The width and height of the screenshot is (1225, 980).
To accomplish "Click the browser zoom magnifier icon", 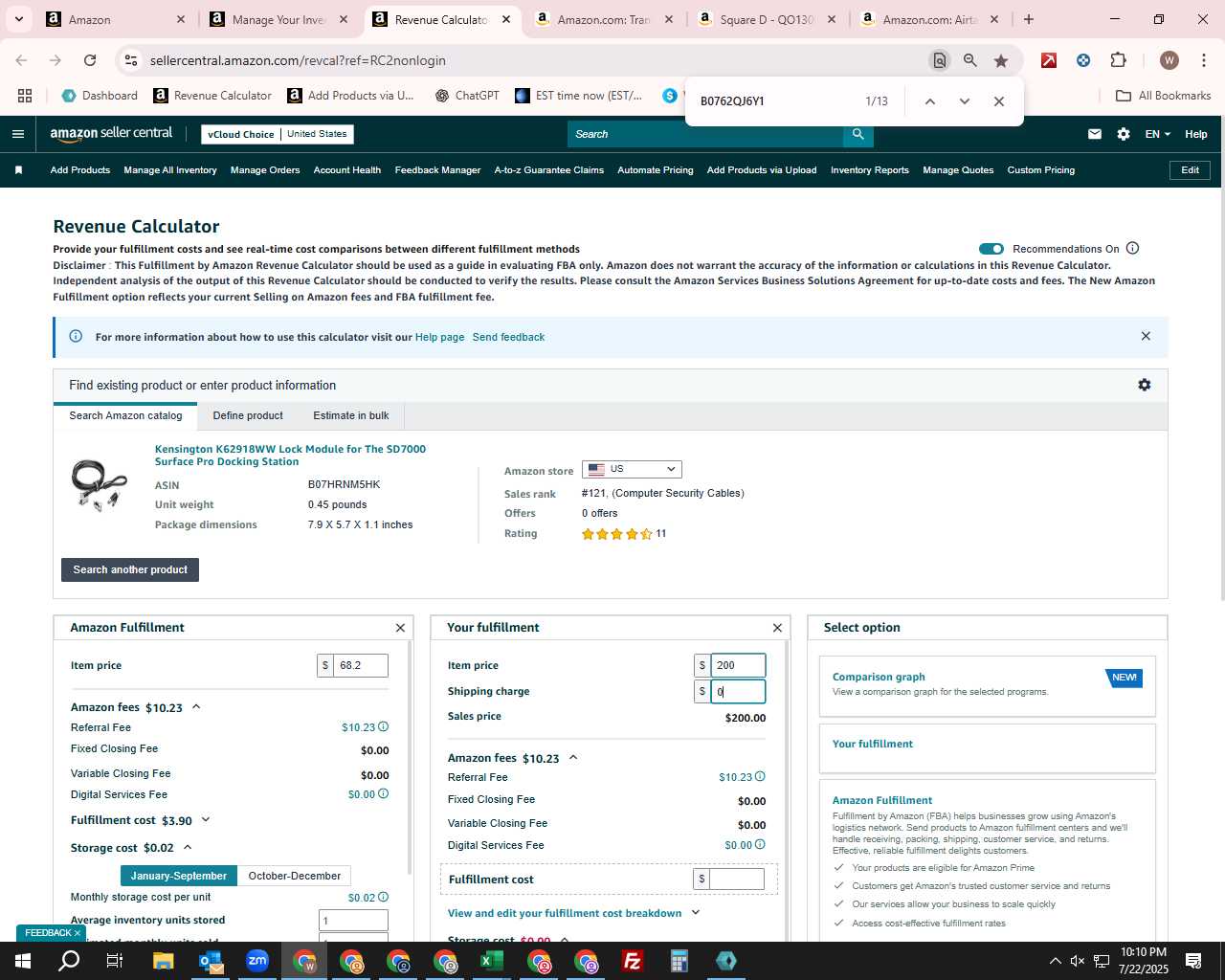I will click(970, 60).
